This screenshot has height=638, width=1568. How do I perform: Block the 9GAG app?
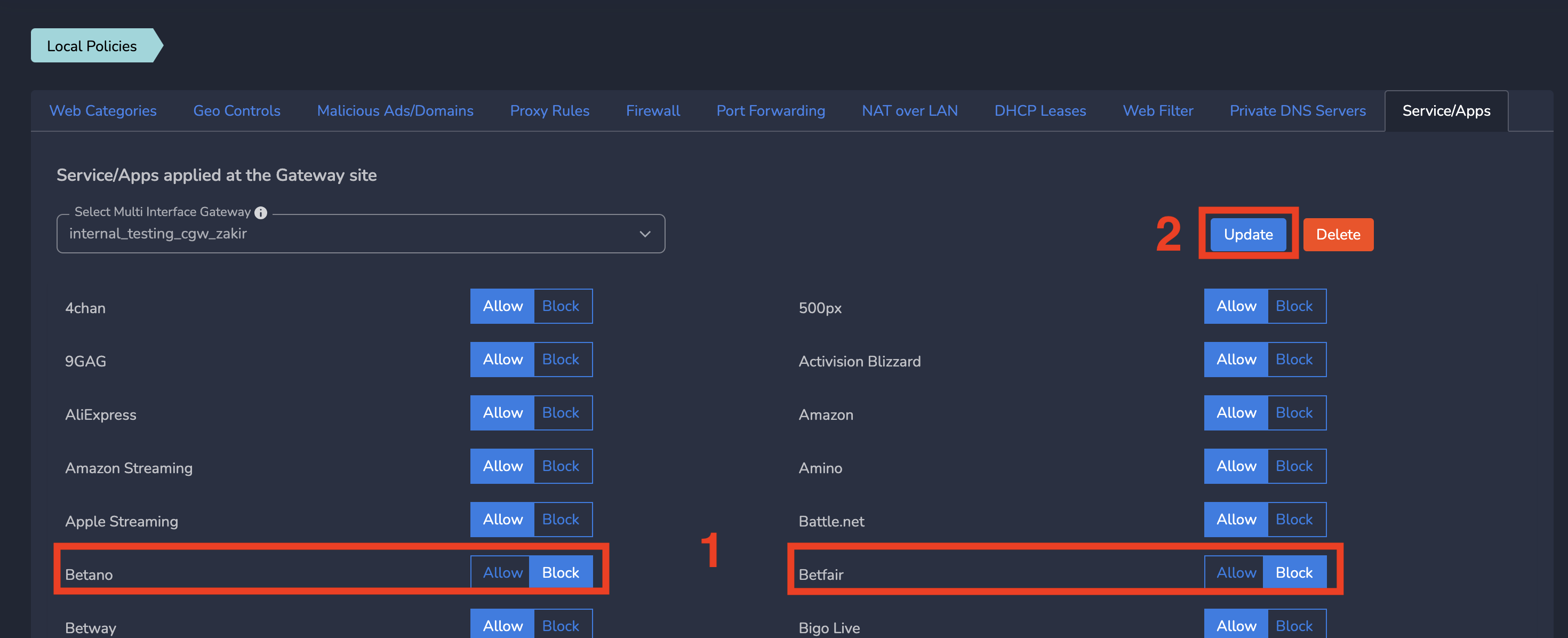point(561,359)
